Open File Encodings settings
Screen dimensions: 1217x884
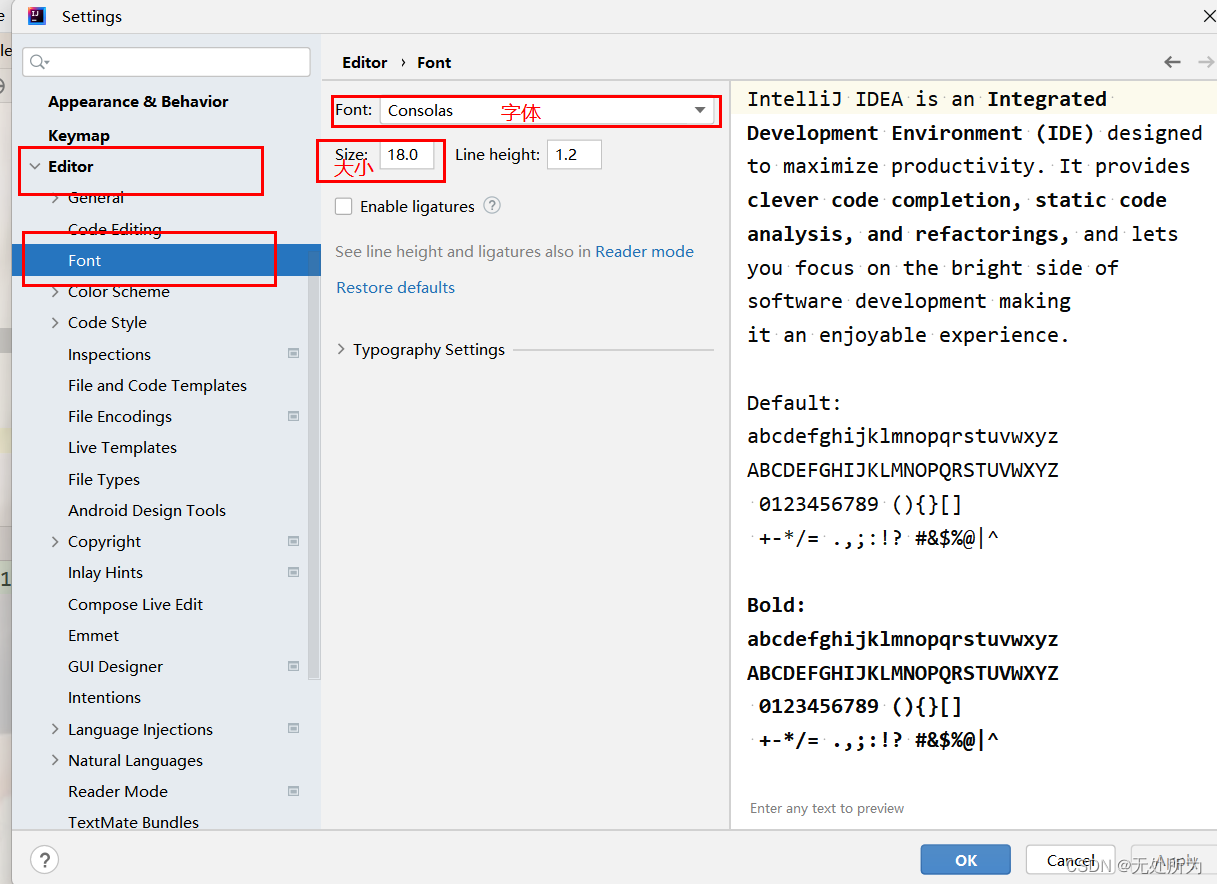tap(120, 416)
